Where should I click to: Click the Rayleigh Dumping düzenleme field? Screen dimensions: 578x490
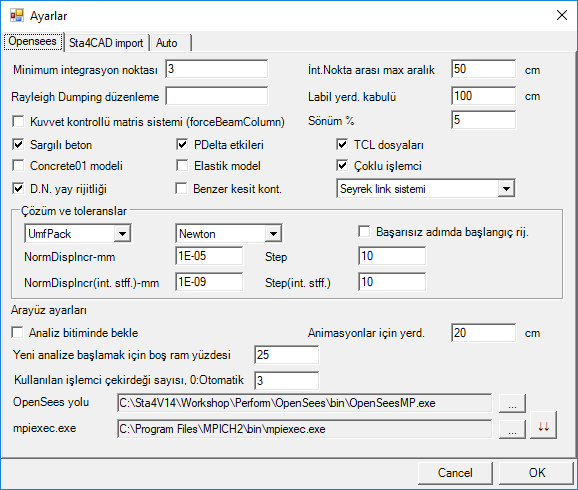[217, 96]
